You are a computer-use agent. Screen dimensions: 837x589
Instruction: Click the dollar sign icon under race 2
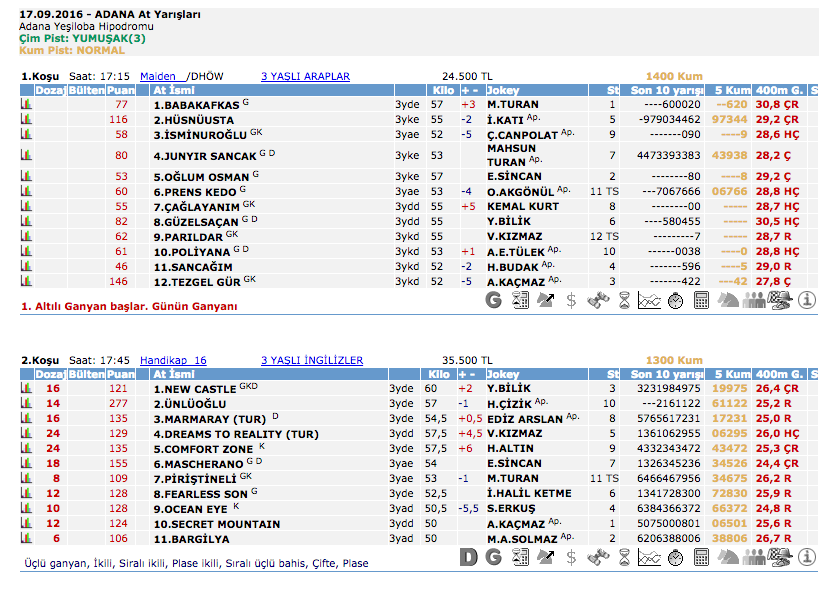pos(571,556)
